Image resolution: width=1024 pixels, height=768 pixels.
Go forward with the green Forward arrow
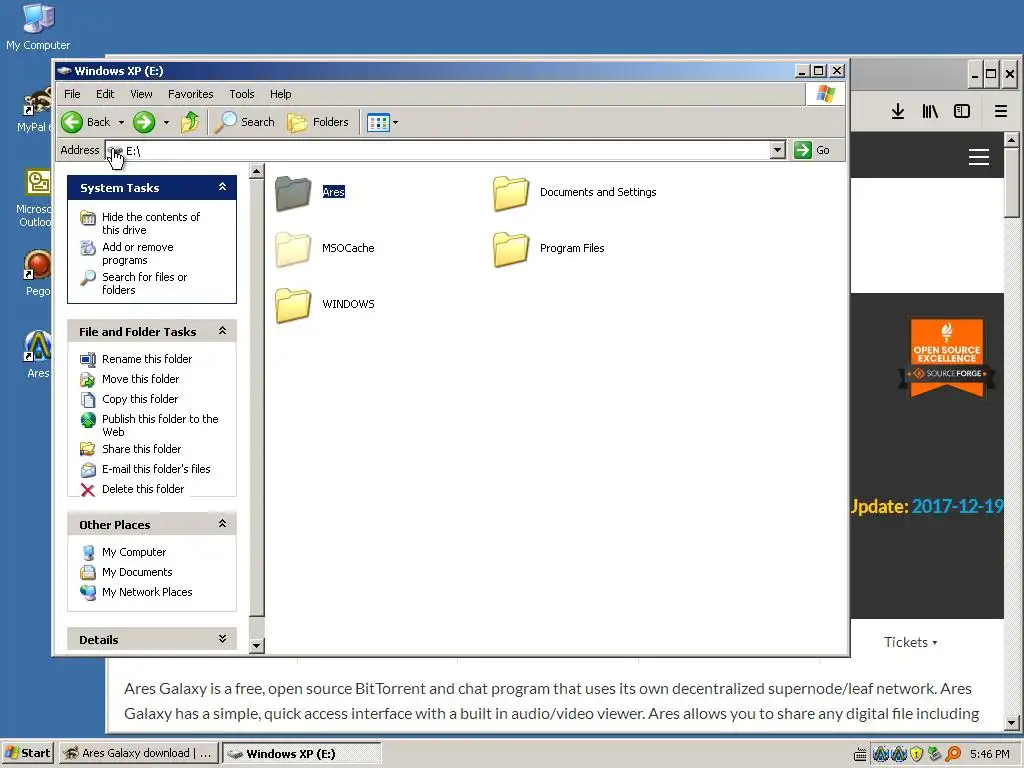click(x=144, y=122)
